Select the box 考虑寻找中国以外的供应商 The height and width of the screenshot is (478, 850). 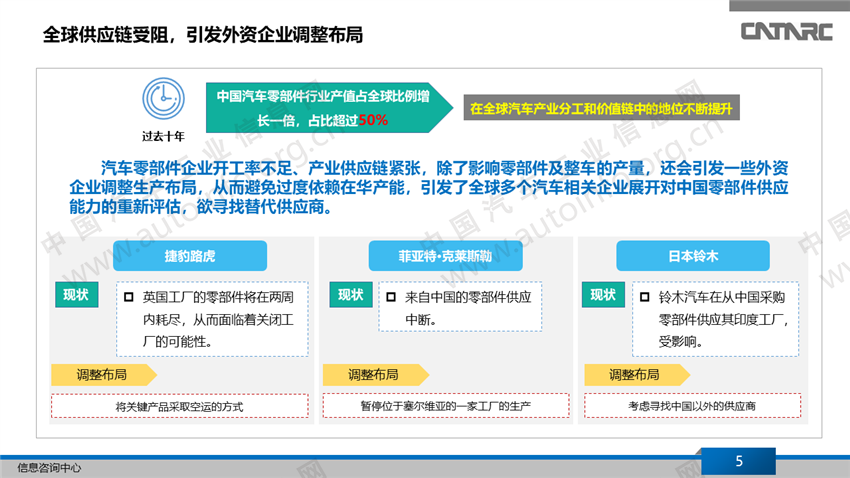[x=692, y=406]
